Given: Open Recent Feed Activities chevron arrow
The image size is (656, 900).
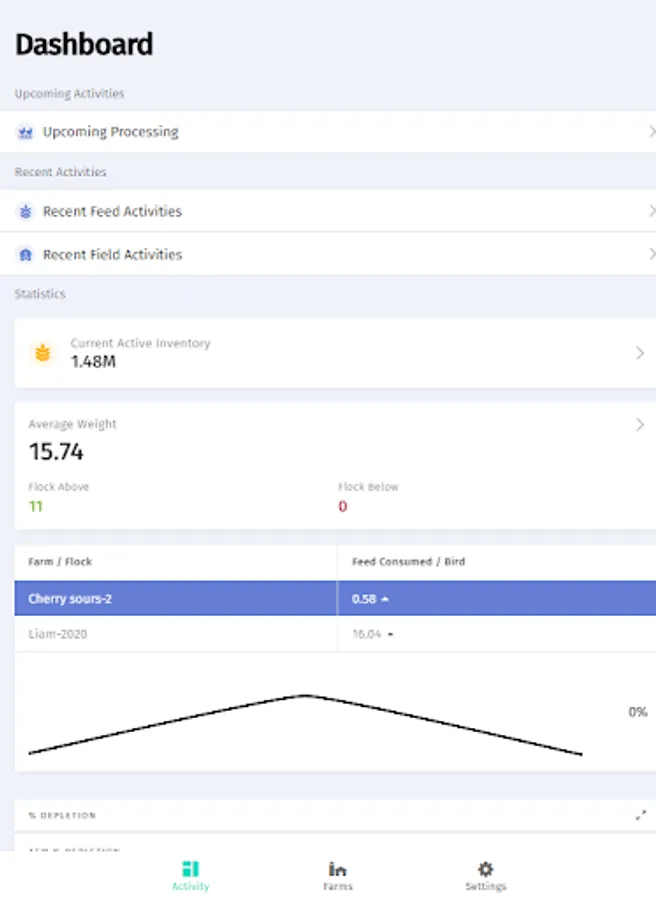Looking at the screenshot, I should click(650, 211).
